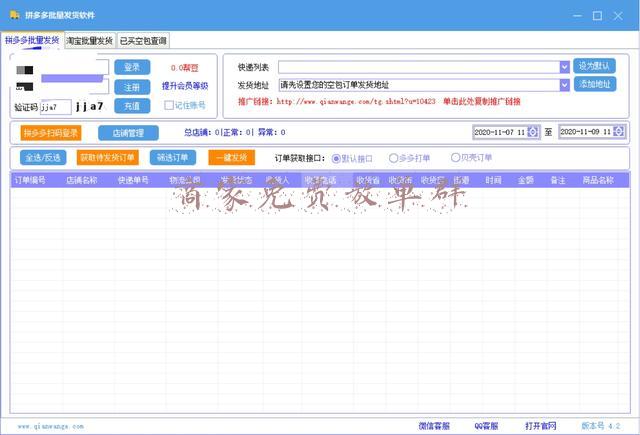This screenshot has width=640, height=435.
Task: Click the 验证码 input field
Action: click(56, 107)
